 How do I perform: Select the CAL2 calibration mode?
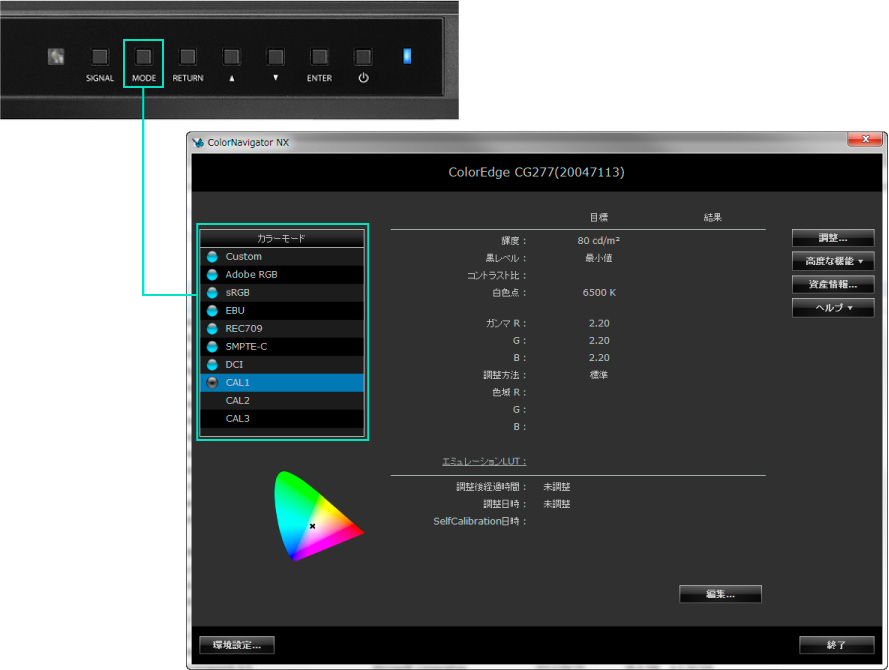[x=282, y=401]
